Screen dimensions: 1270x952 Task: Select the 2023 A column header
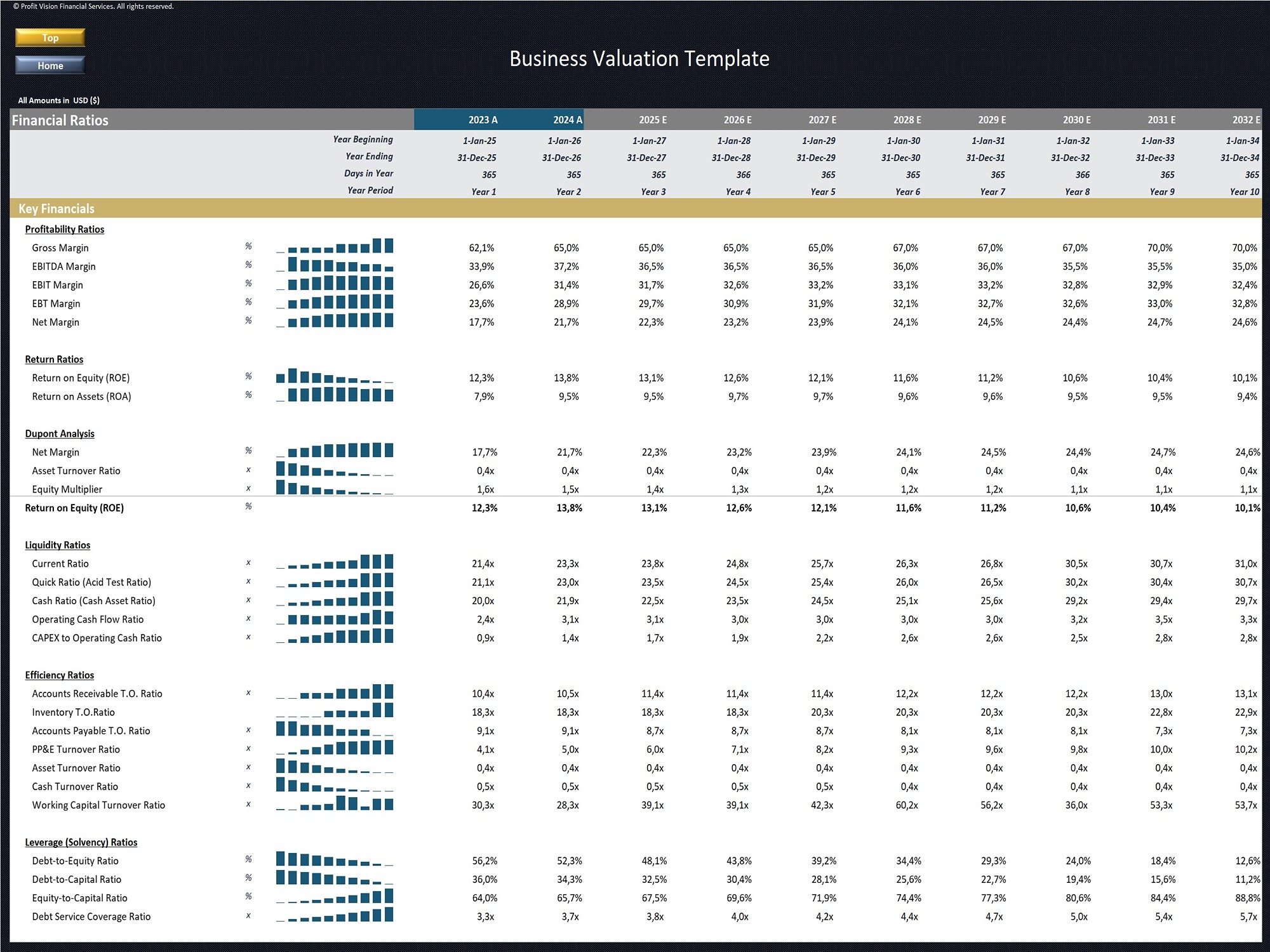[x=483, y=120]
